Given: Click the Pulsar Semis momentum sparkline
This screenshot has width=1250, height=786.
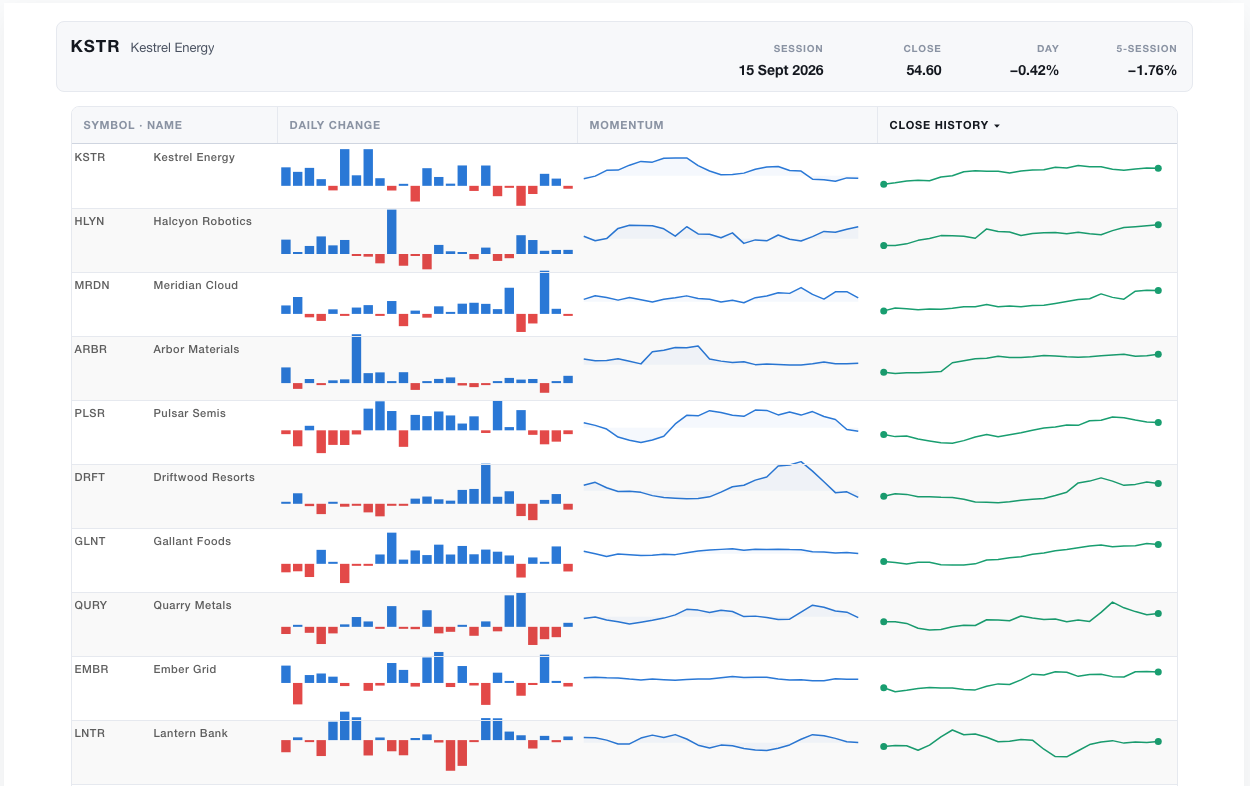Looking at the screenshot, I should [721, 428].
